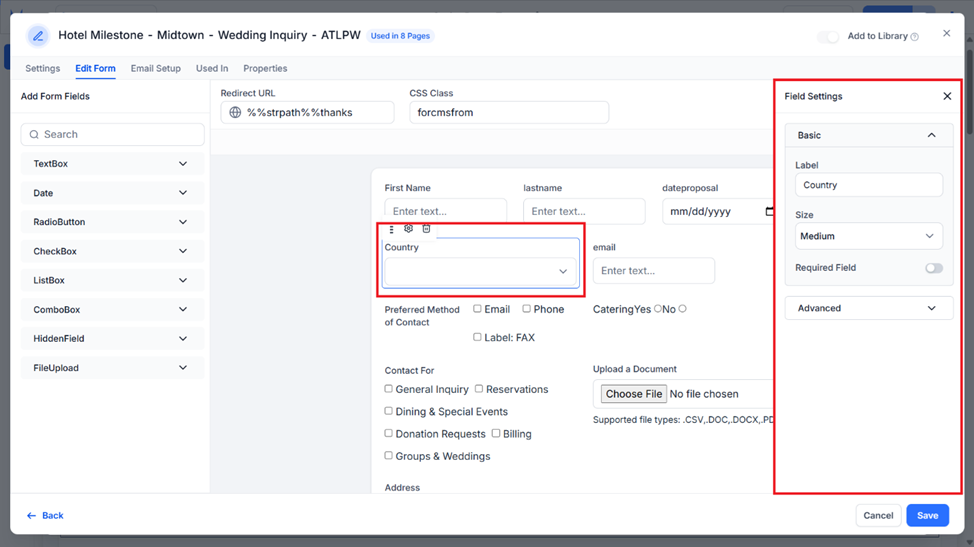Select the Catering No radio button

[682, 309]
